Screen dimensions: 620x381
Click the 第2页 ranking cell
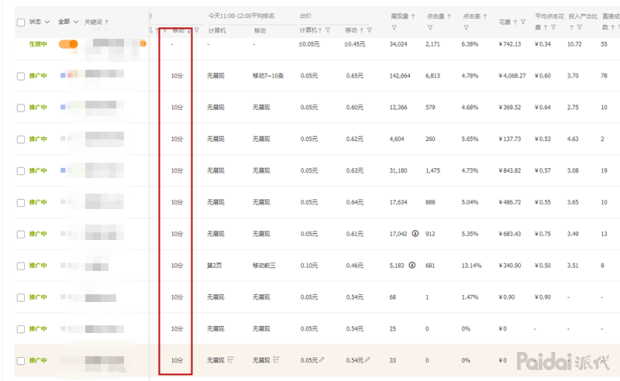pyautogui.click(x=214, y=265)
